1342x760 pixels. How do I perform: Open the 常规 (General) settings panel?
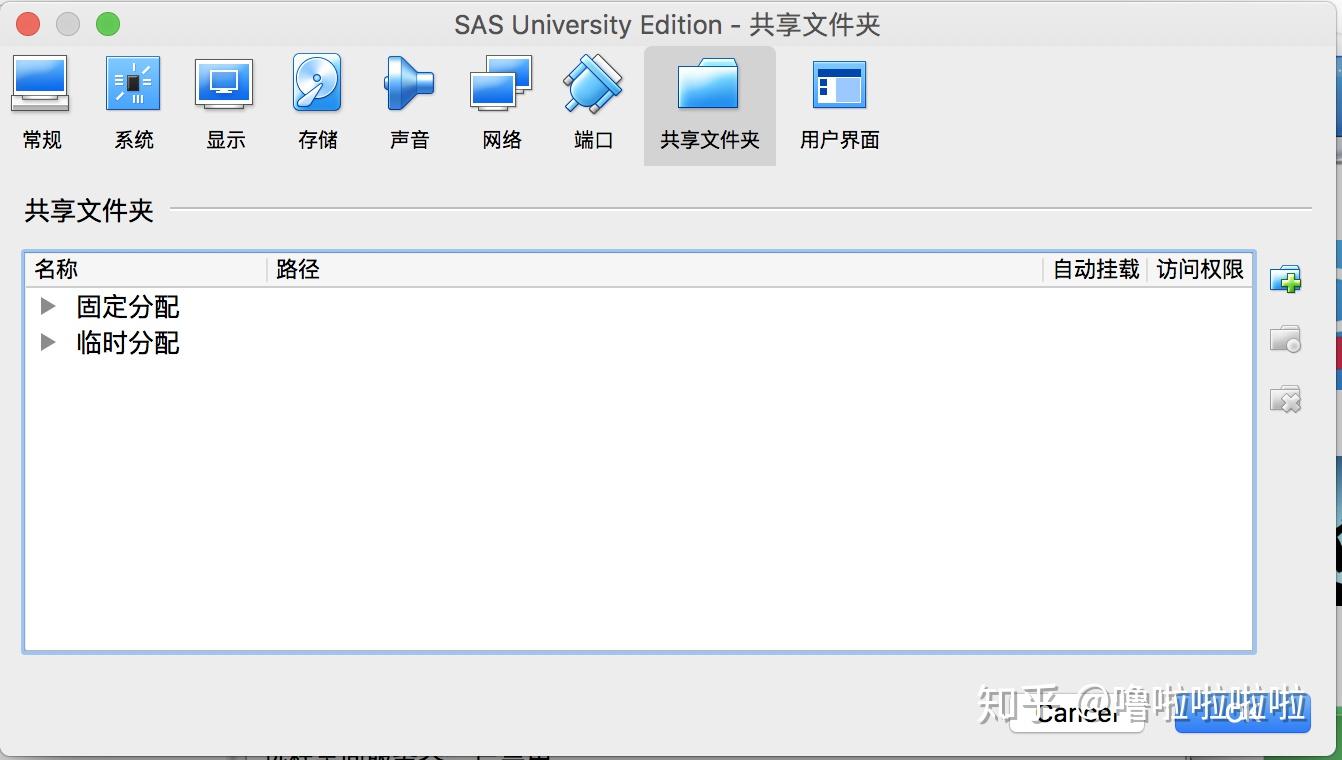click(41, 100)
